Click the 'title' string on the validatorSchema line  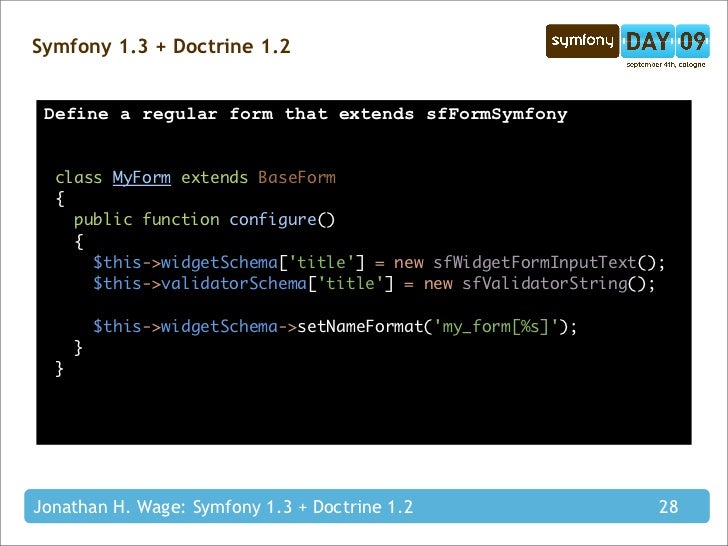(351, 283)
